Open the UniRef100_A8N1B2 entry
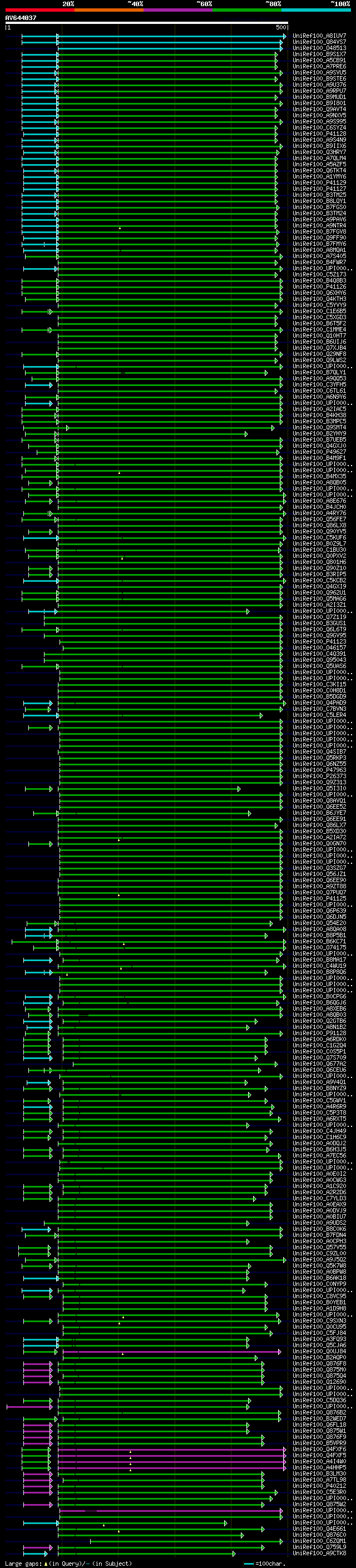The image size is (356, 1568). 319,1027
